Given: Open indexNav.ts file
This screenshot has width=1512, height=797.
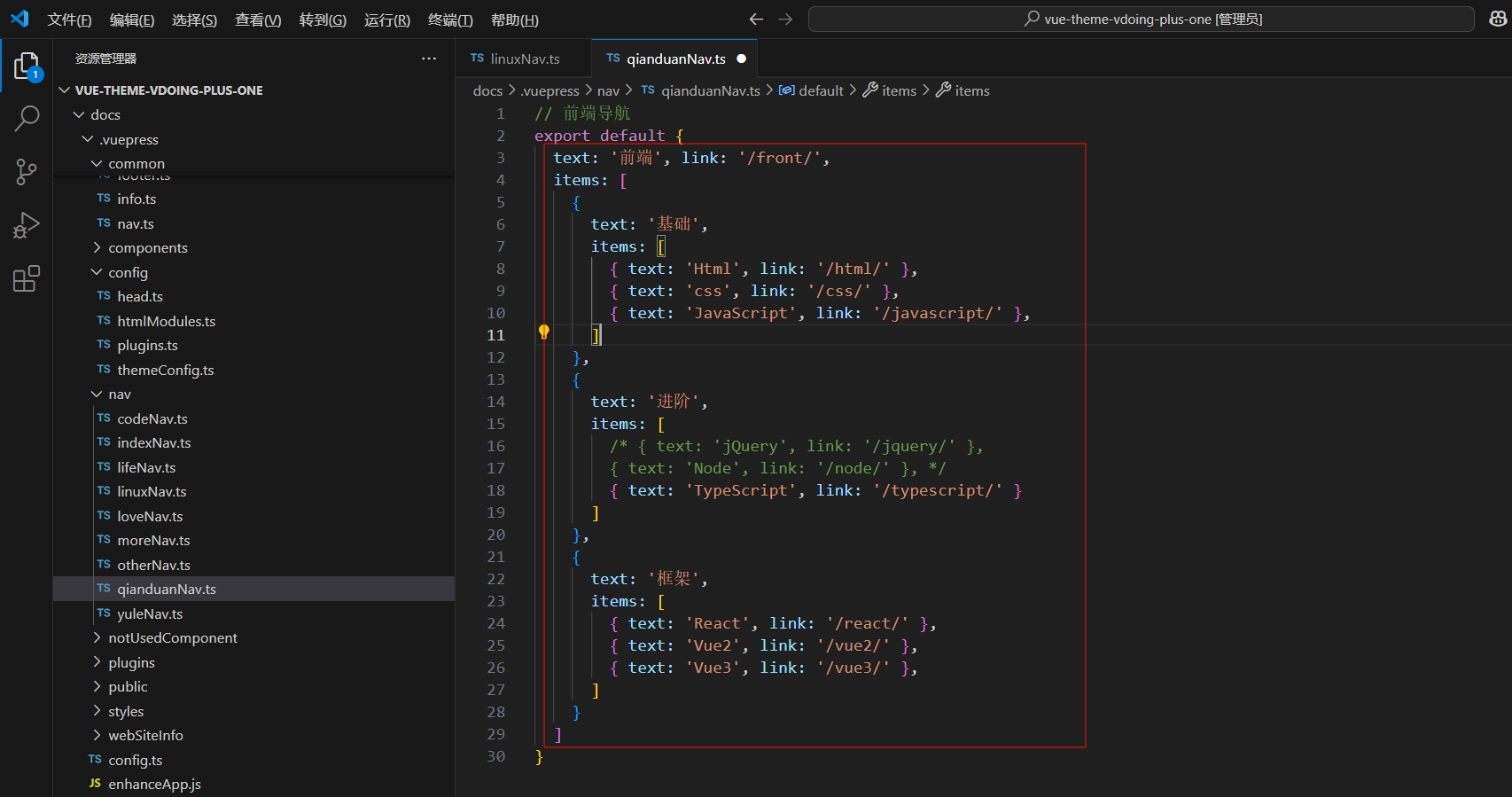Looking at the screenshot, I should pos(253,442).
